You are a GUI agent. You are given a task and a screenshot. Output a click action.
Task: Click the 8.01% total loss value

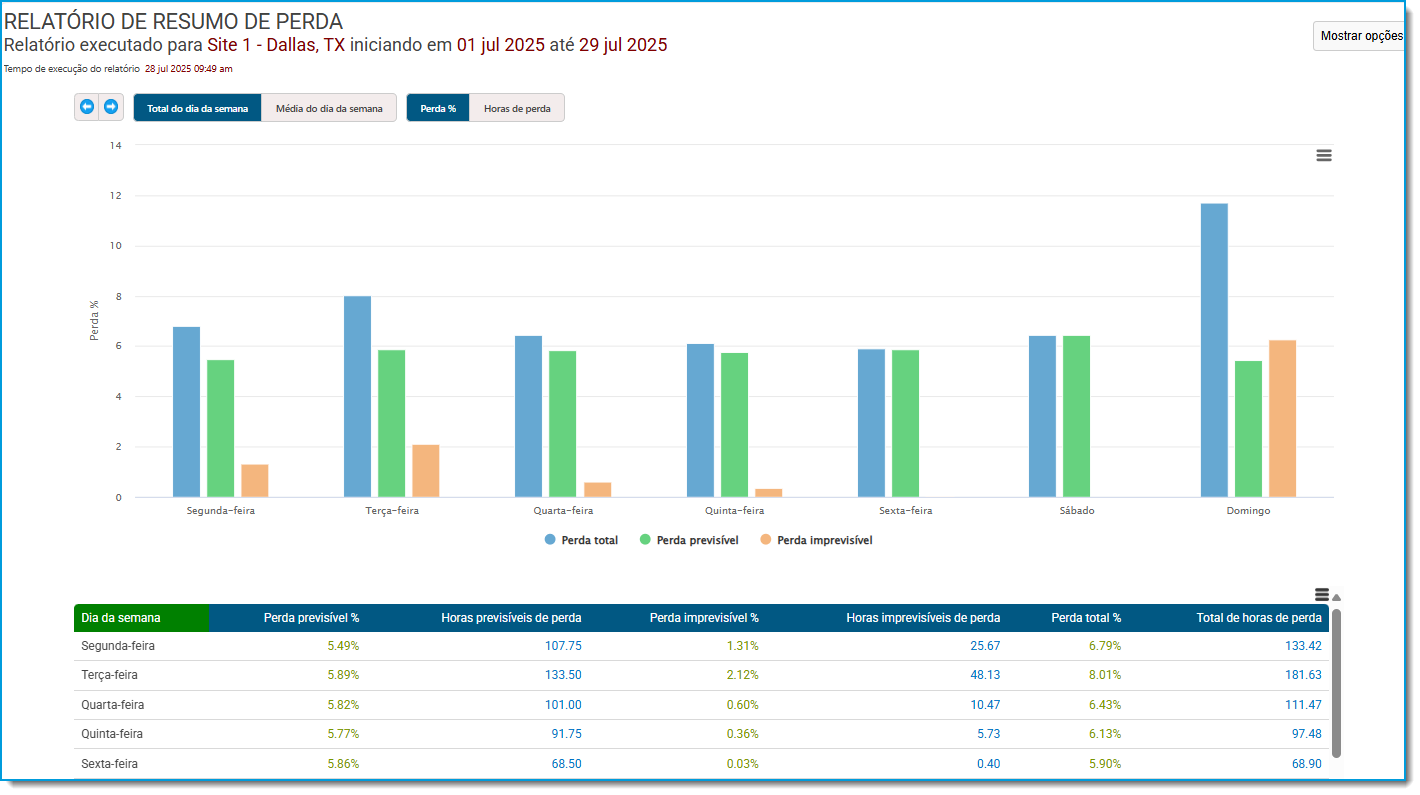(x=1105, y=675)
